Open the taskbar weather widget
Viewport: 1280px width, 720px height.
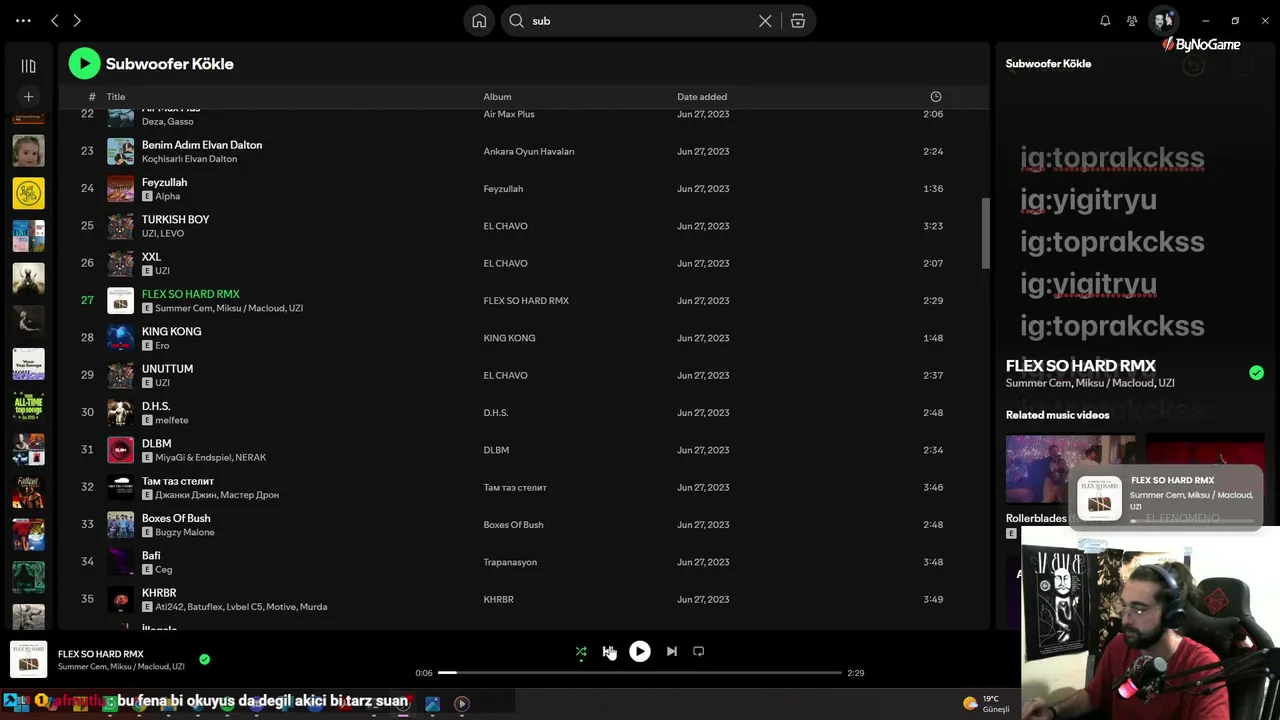point(986,704)
